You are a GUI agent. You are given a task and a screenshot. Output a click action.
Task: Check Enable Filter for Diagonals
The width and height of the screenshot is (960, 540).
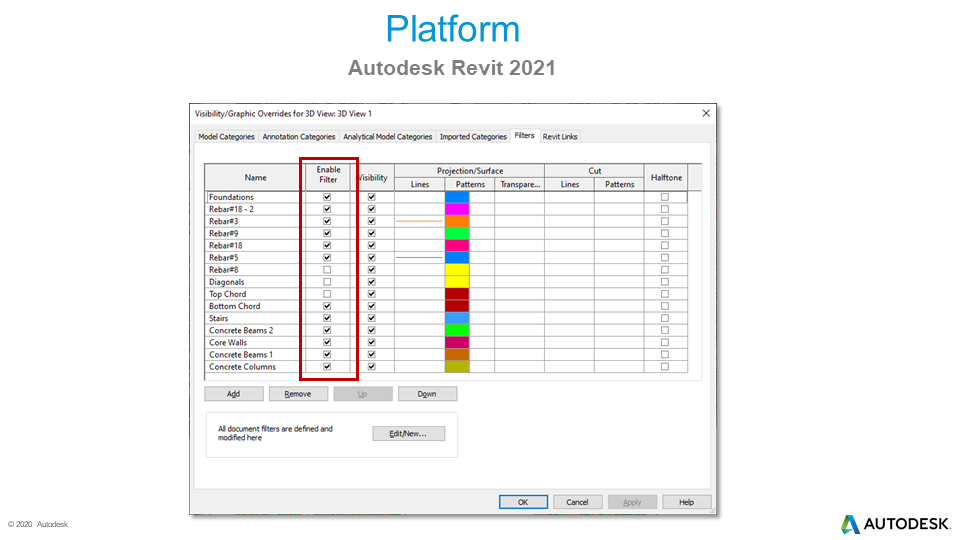(327, 282)
